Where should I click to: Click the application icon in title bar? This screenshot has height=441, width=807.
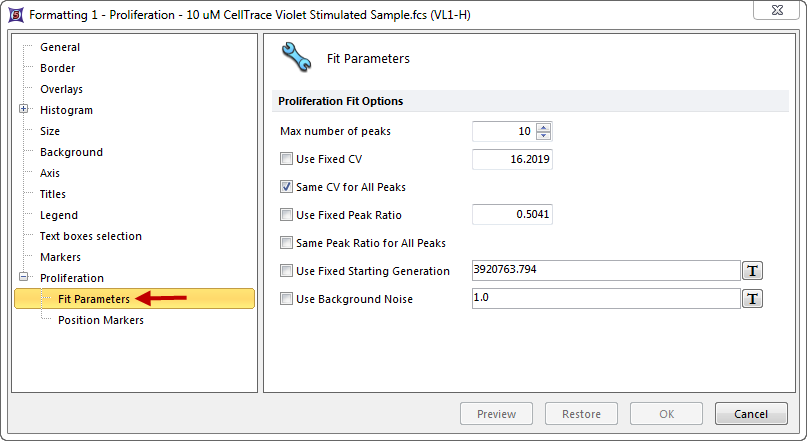click(14, 14)
